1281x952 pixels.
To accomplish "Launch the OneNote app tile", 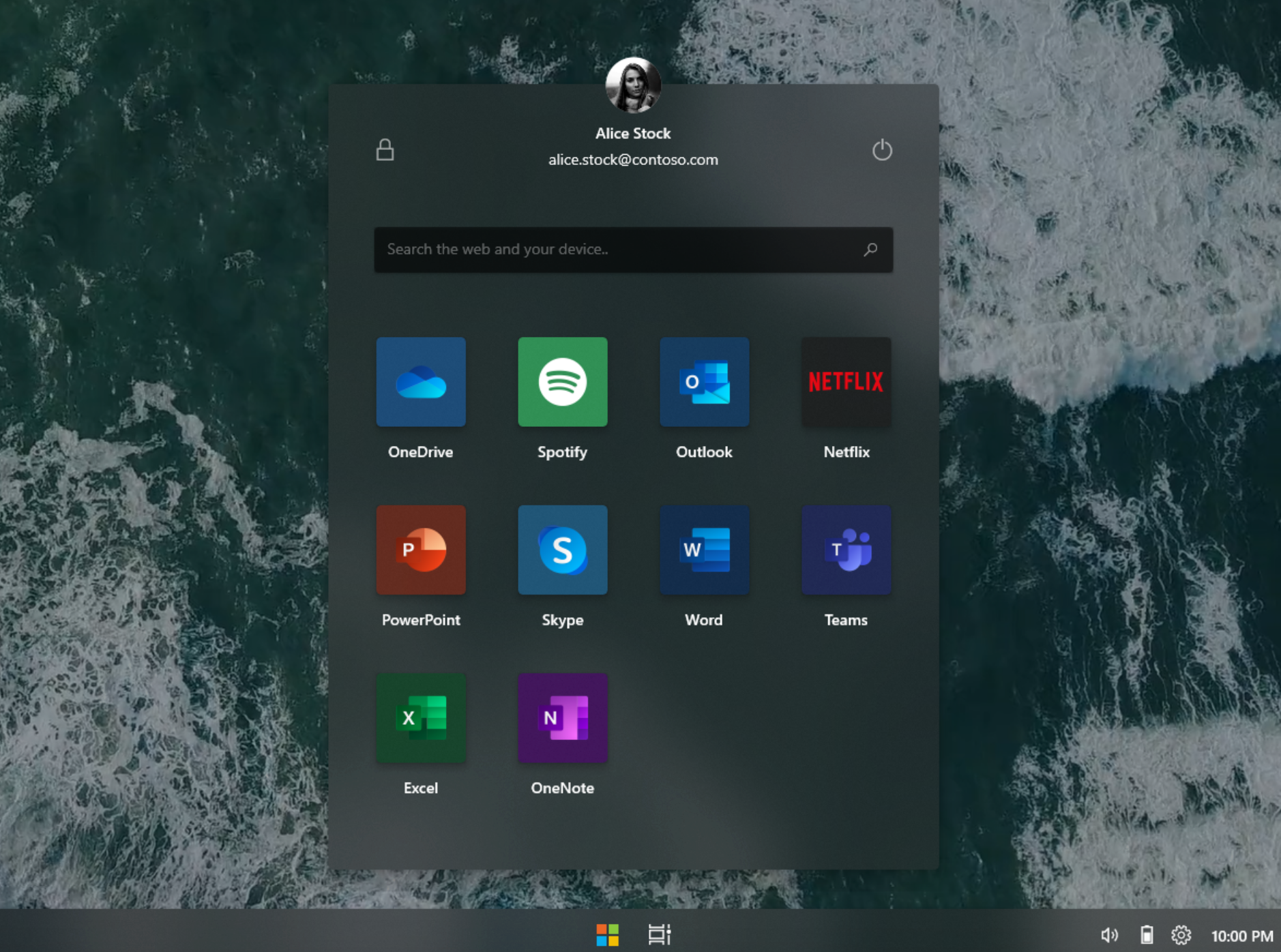I will coord(563,718).
